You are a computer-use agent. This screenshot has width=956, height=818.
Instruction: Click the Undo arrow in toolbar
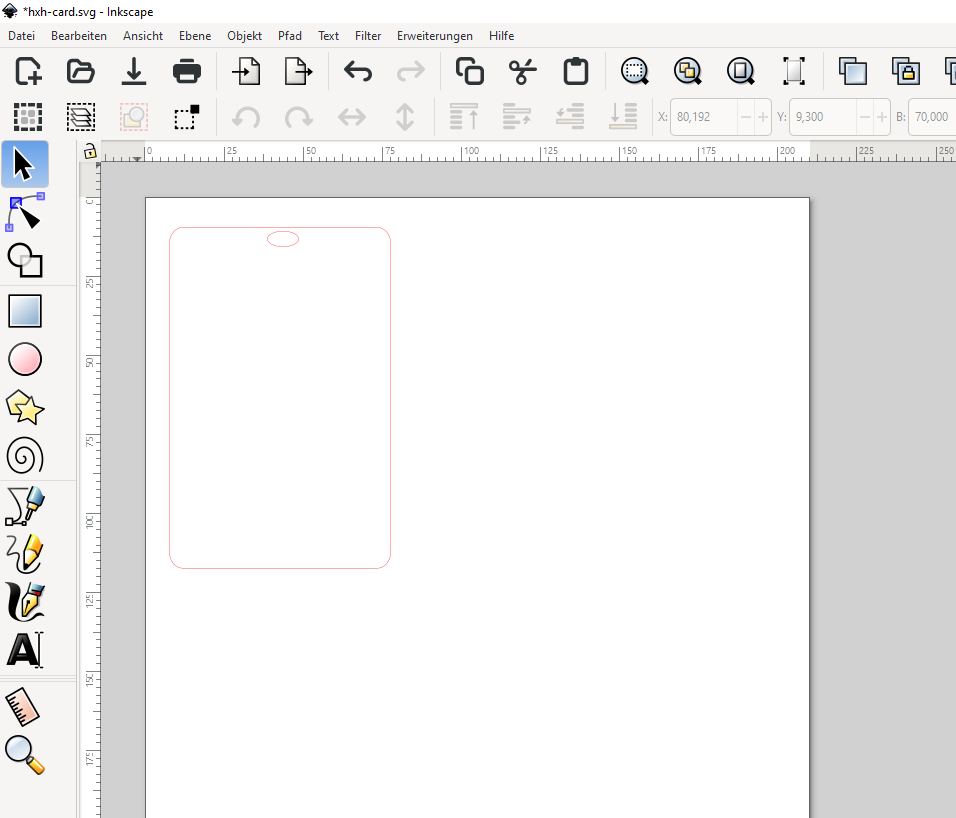coord(357,72)
